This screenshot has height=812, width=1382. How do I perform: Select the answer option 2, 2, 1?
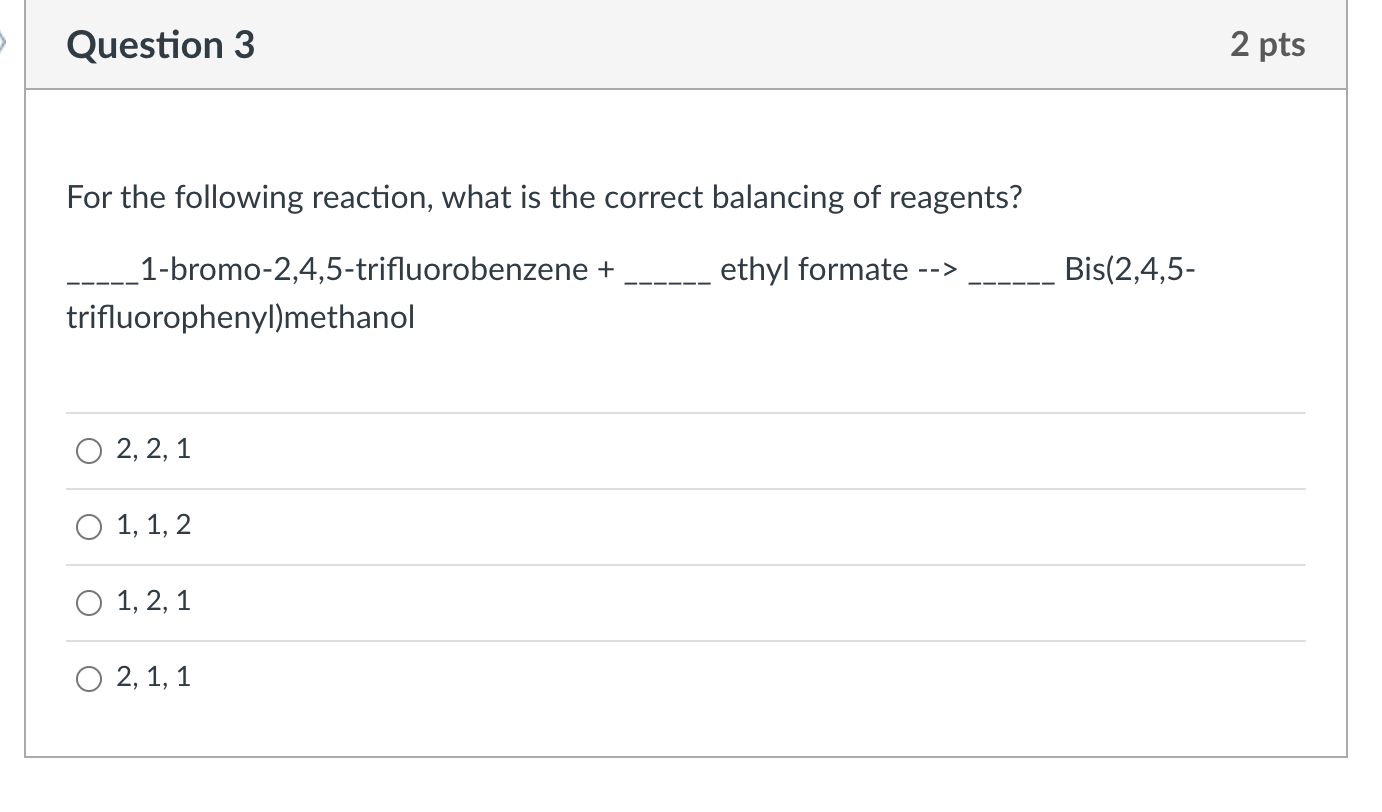(88, 450)
